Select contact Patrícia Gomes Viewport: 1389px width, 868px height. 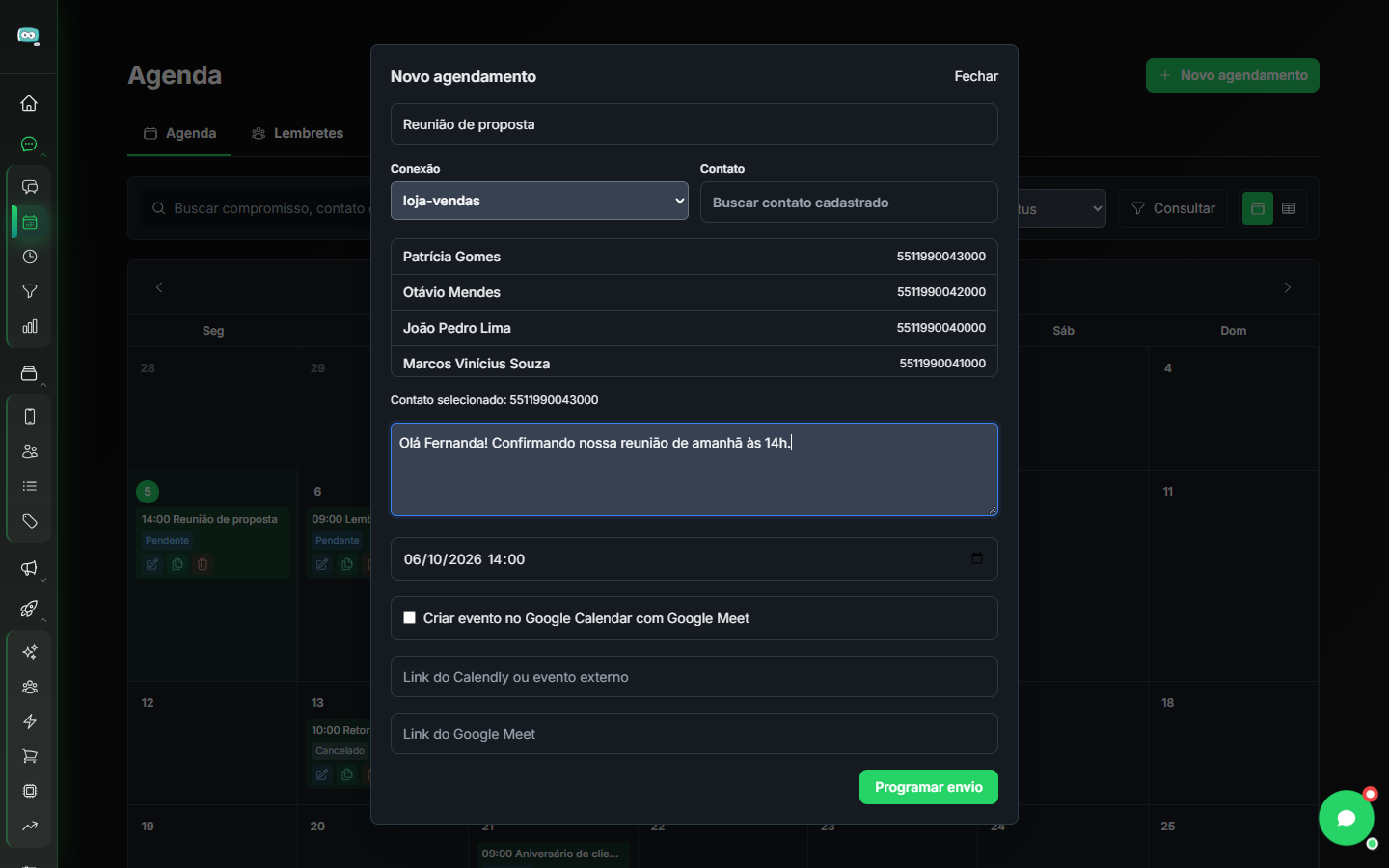(694, 257)
